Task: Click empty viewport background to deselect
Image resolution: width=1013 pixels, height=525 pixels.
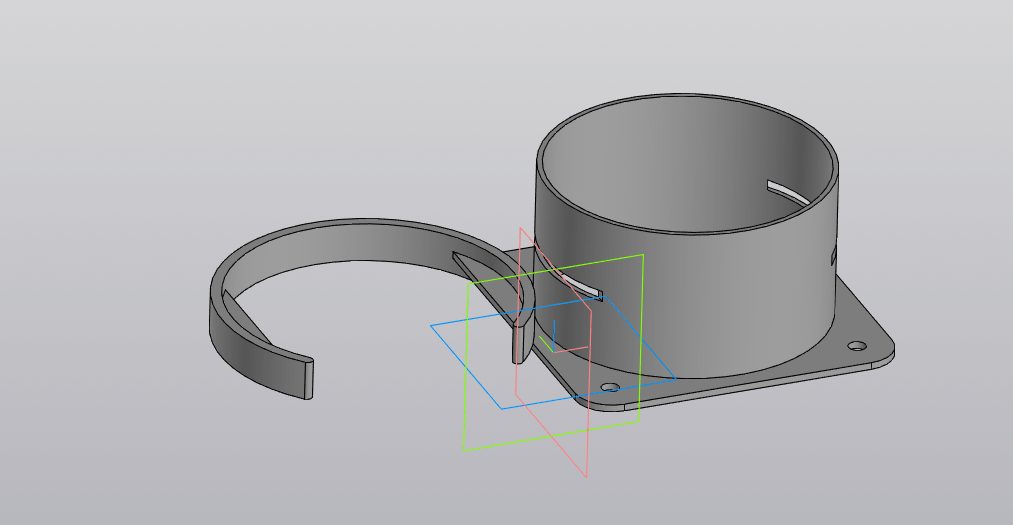Action: tap(150, 120)
